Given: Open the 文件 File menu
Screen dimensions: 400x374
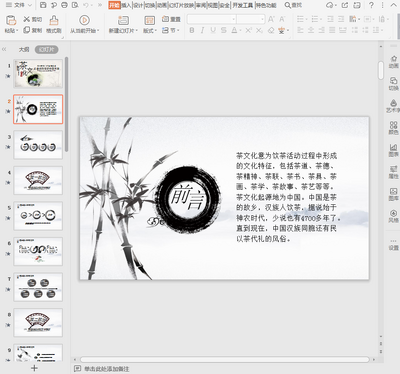Looking at the screenshot, I should click(16, 5).
